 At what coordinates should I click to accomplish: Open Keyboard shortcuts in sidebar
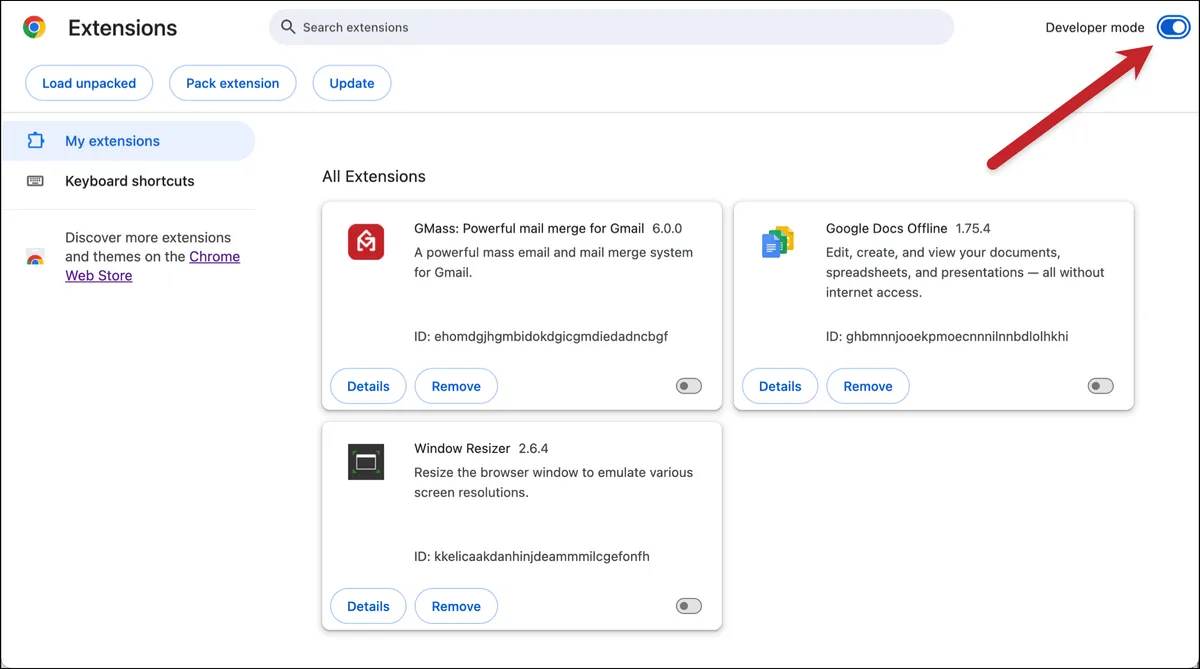[128, 181]
